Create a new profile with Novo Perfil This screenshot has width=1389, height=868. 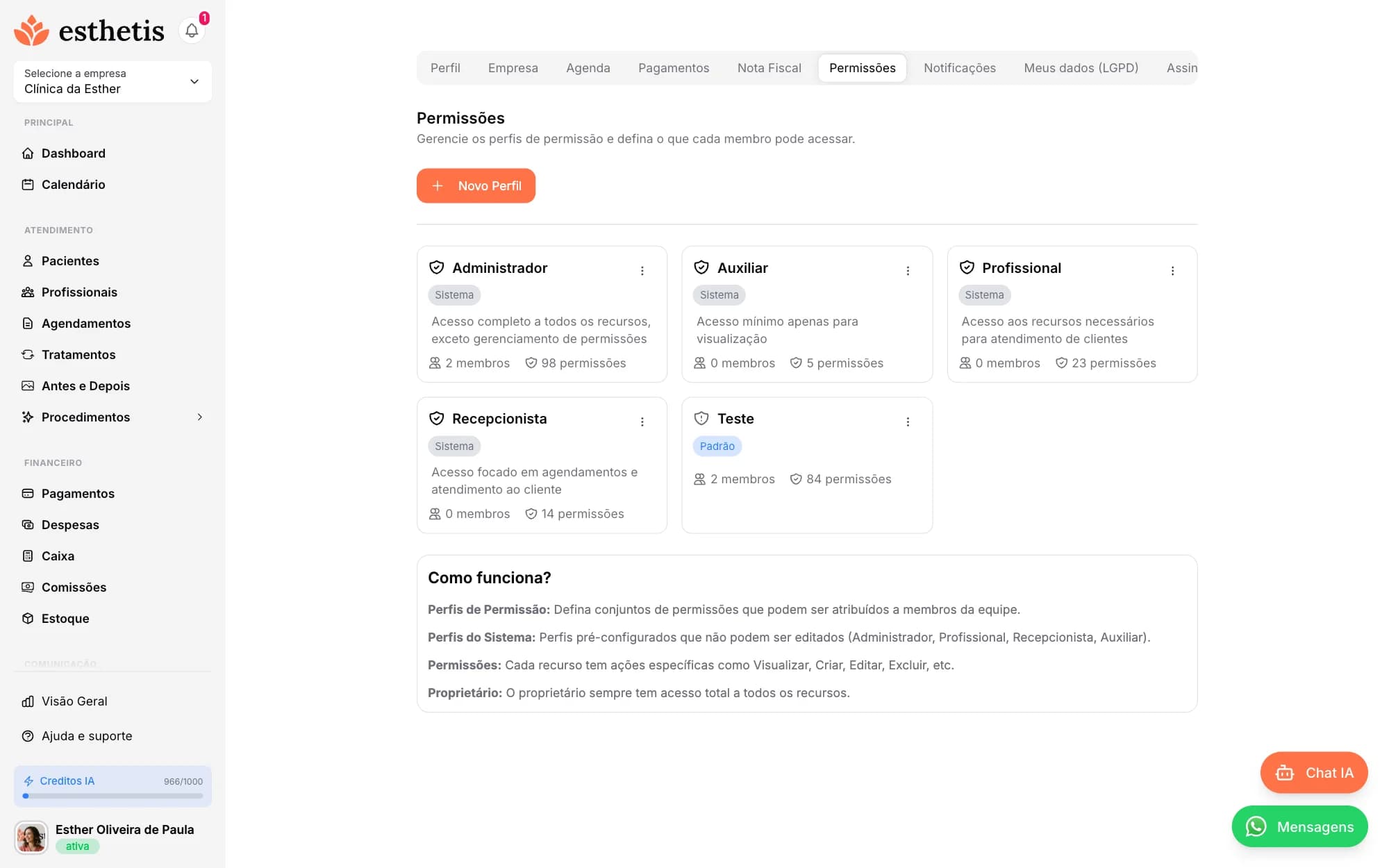(476, 185)
